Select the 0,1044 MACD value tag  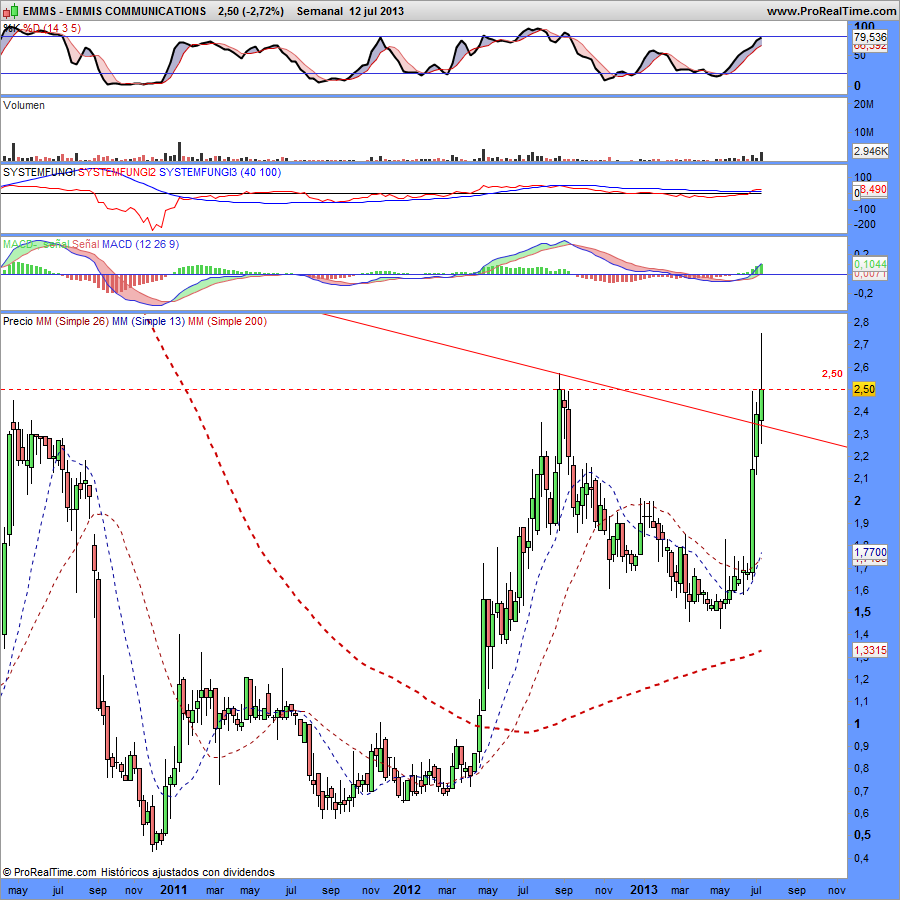click(x=870, y=263)
